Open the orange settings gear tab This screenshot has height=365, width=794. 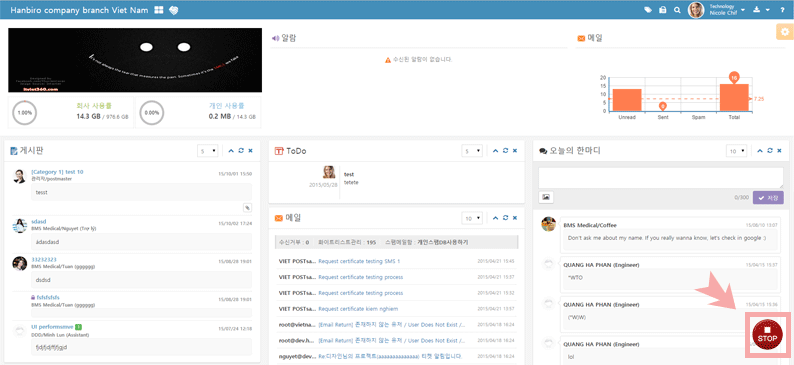point(785,31)
